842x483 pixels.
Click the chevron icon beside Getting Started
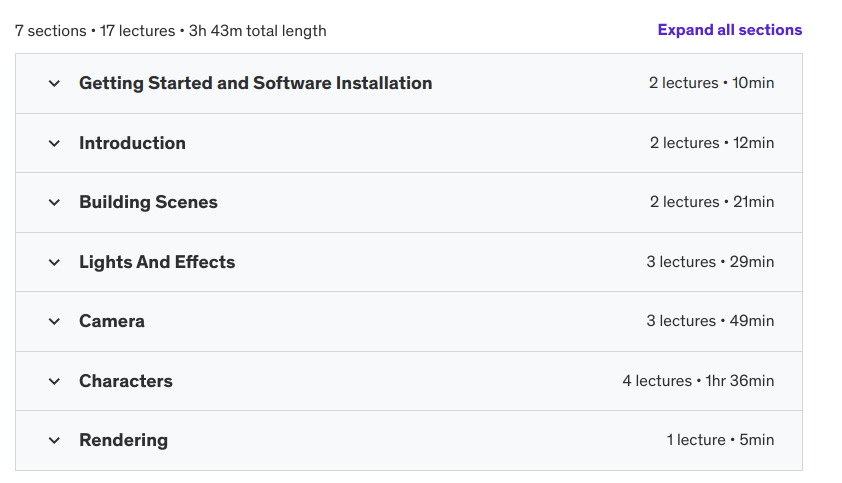point(55,84)
